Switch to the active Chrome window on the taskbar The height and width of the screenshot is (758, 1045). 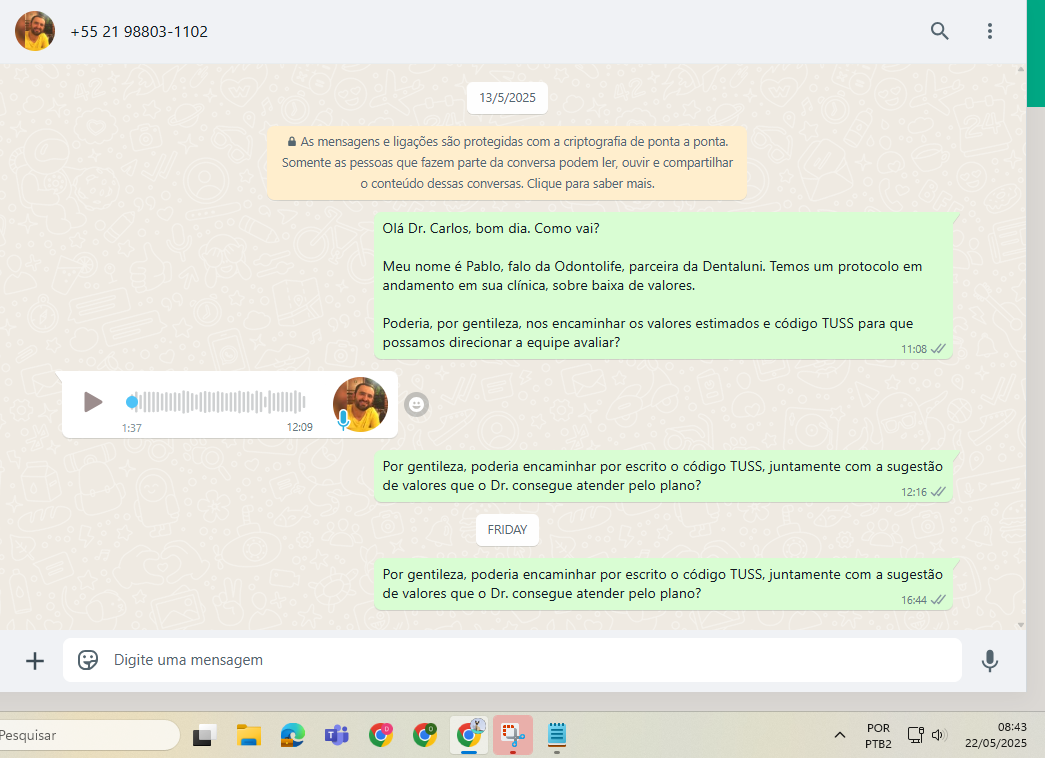tap(470, 735)
